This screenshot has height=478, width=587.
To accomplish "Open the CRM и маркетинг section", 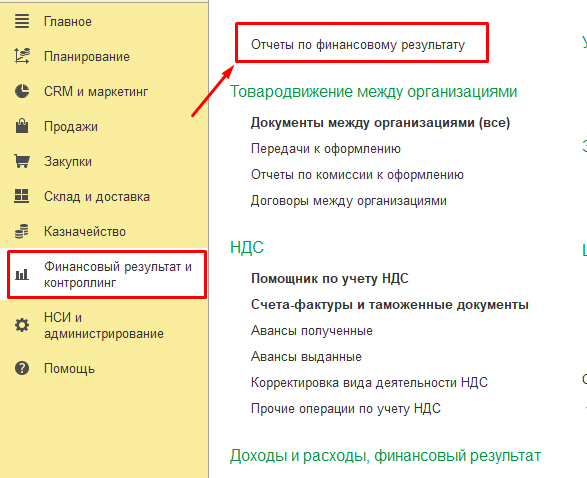I will (96, 91).
